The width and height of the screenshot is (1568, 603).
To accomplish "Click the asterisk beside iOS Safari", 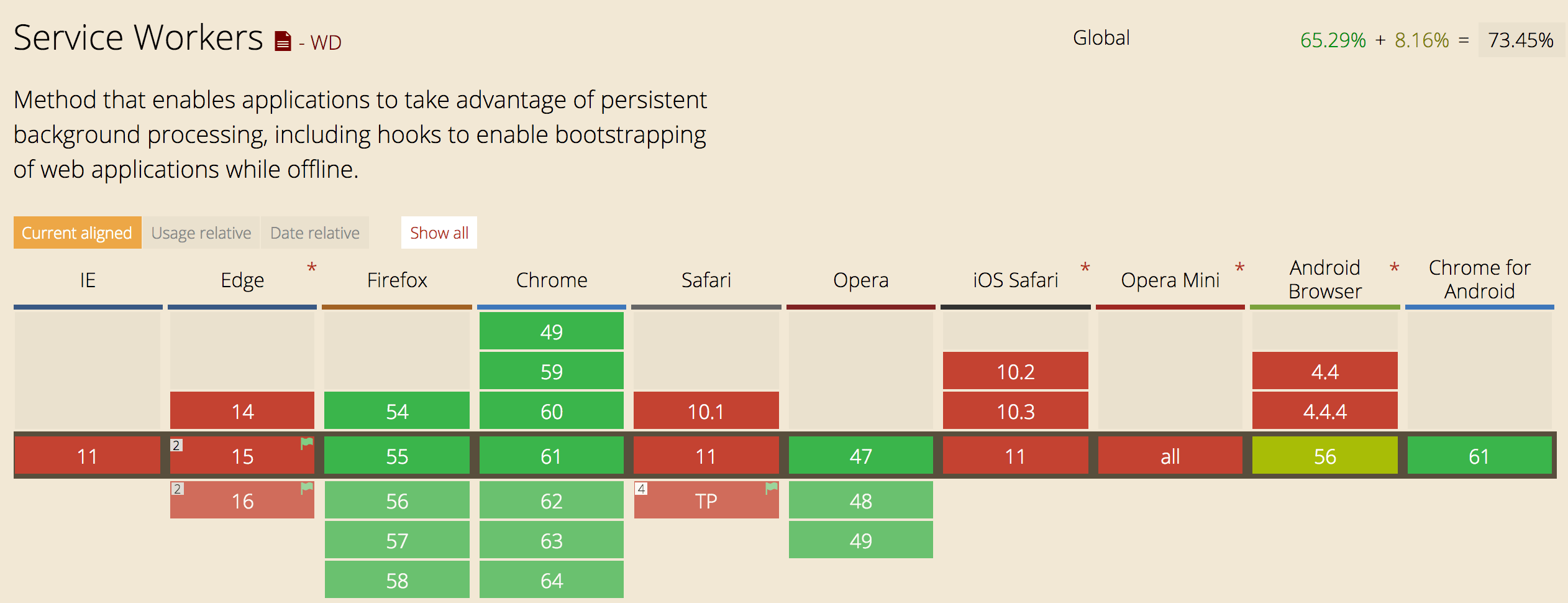I will 1085,268.
